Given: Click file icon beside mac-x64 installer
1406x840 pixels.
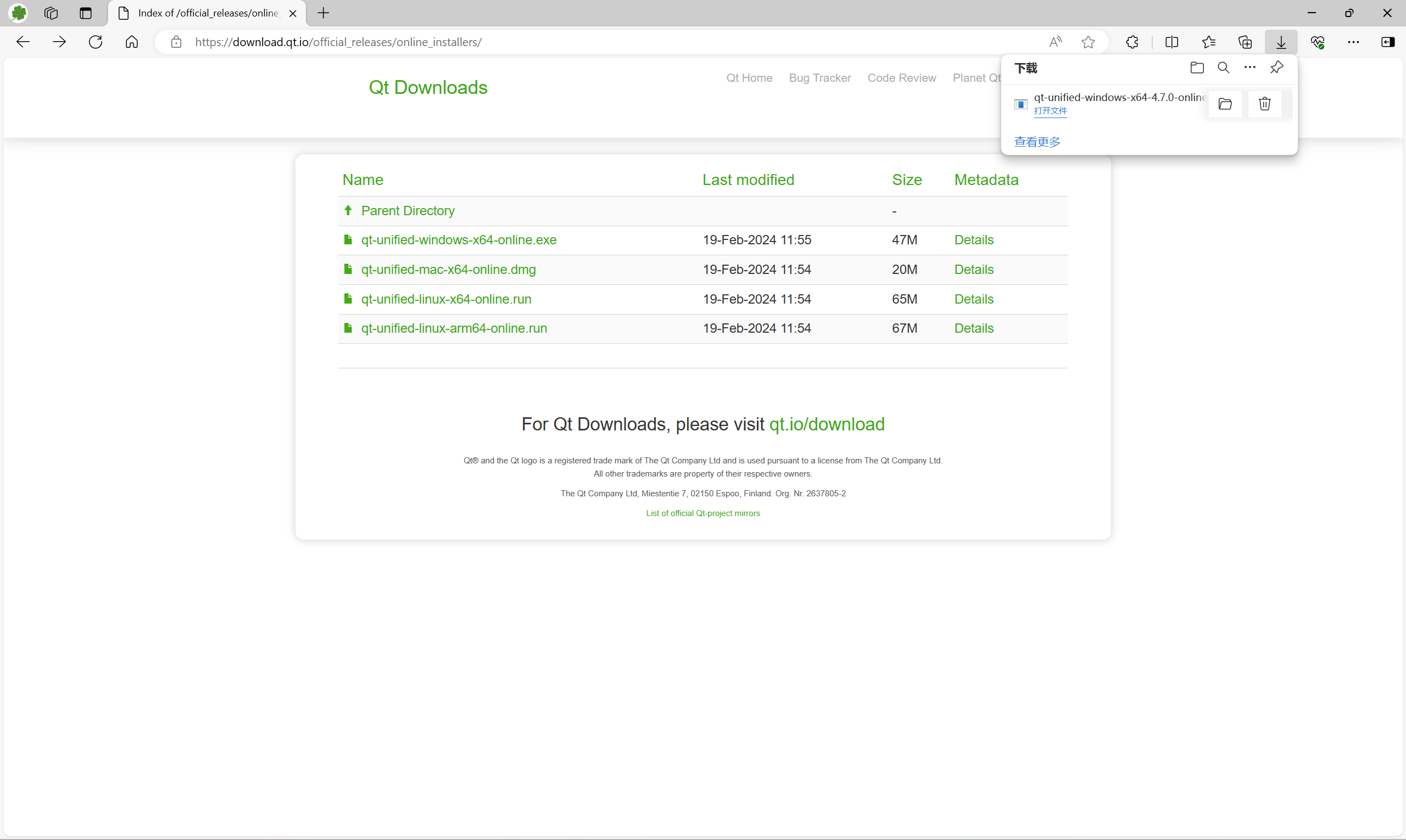Looking at the screenshot, I should pos(348,269).
